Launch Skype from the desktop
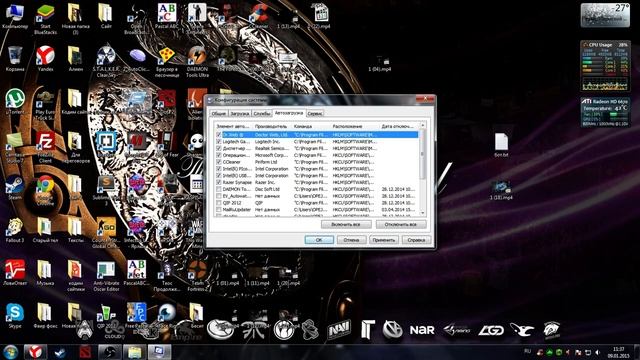Viewport: 640px width, 360px height. tap(15, 316)
